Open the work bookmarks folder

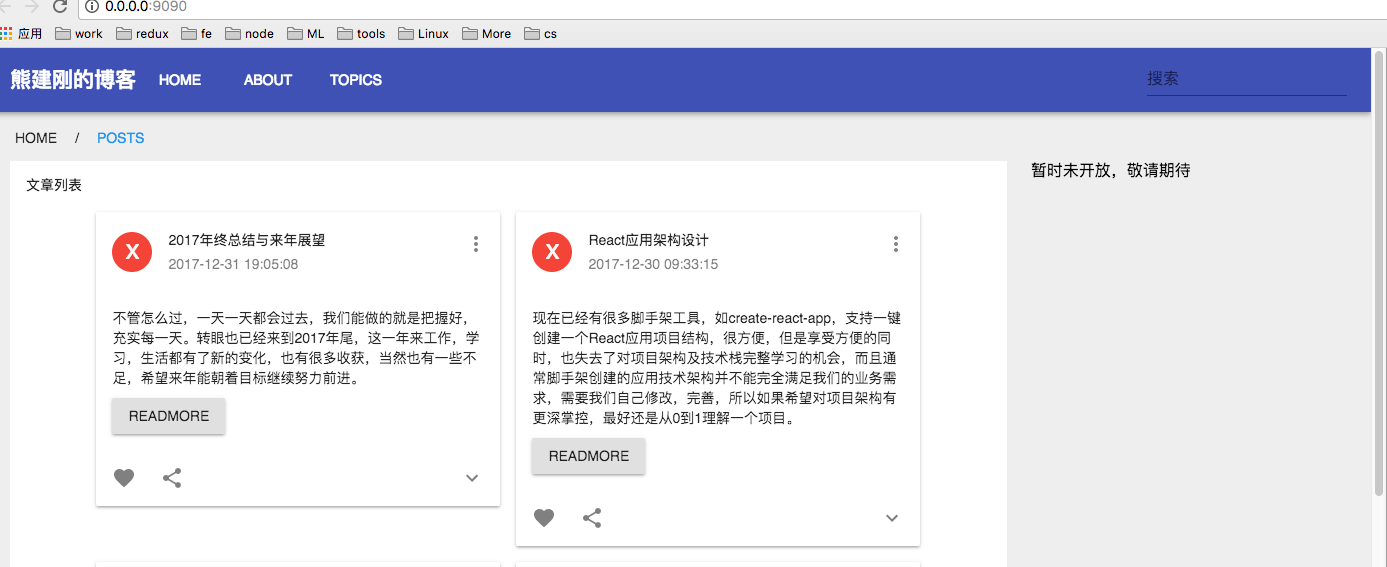point(79,33)
